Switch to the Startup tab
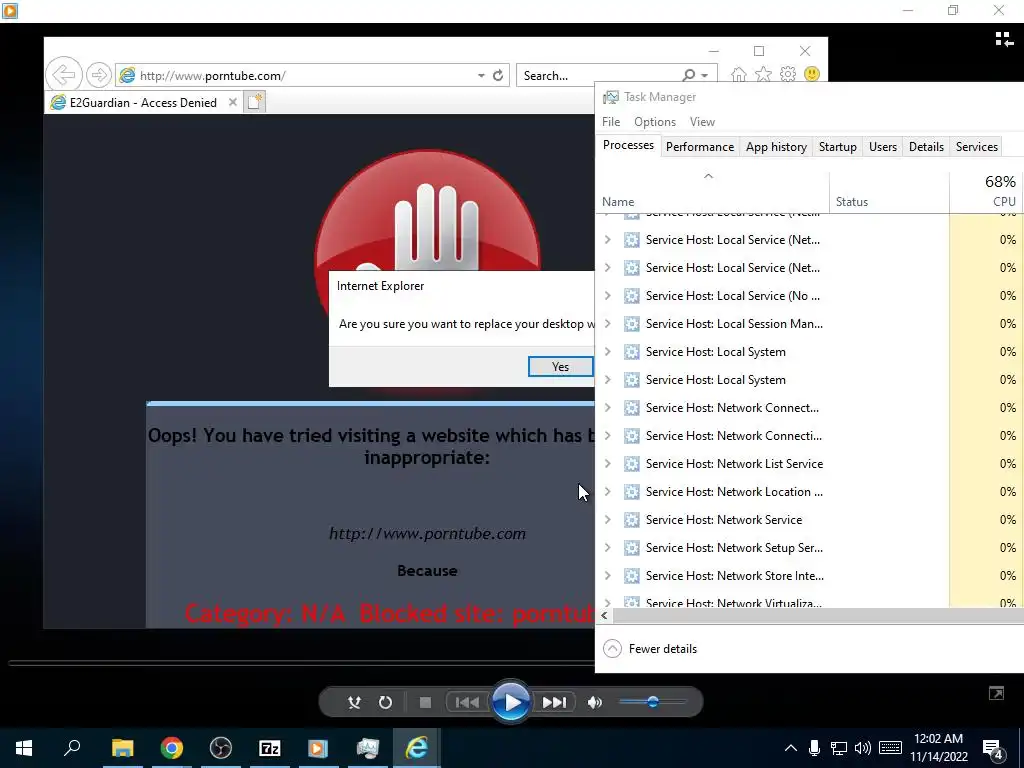 (x=838, y=147)
